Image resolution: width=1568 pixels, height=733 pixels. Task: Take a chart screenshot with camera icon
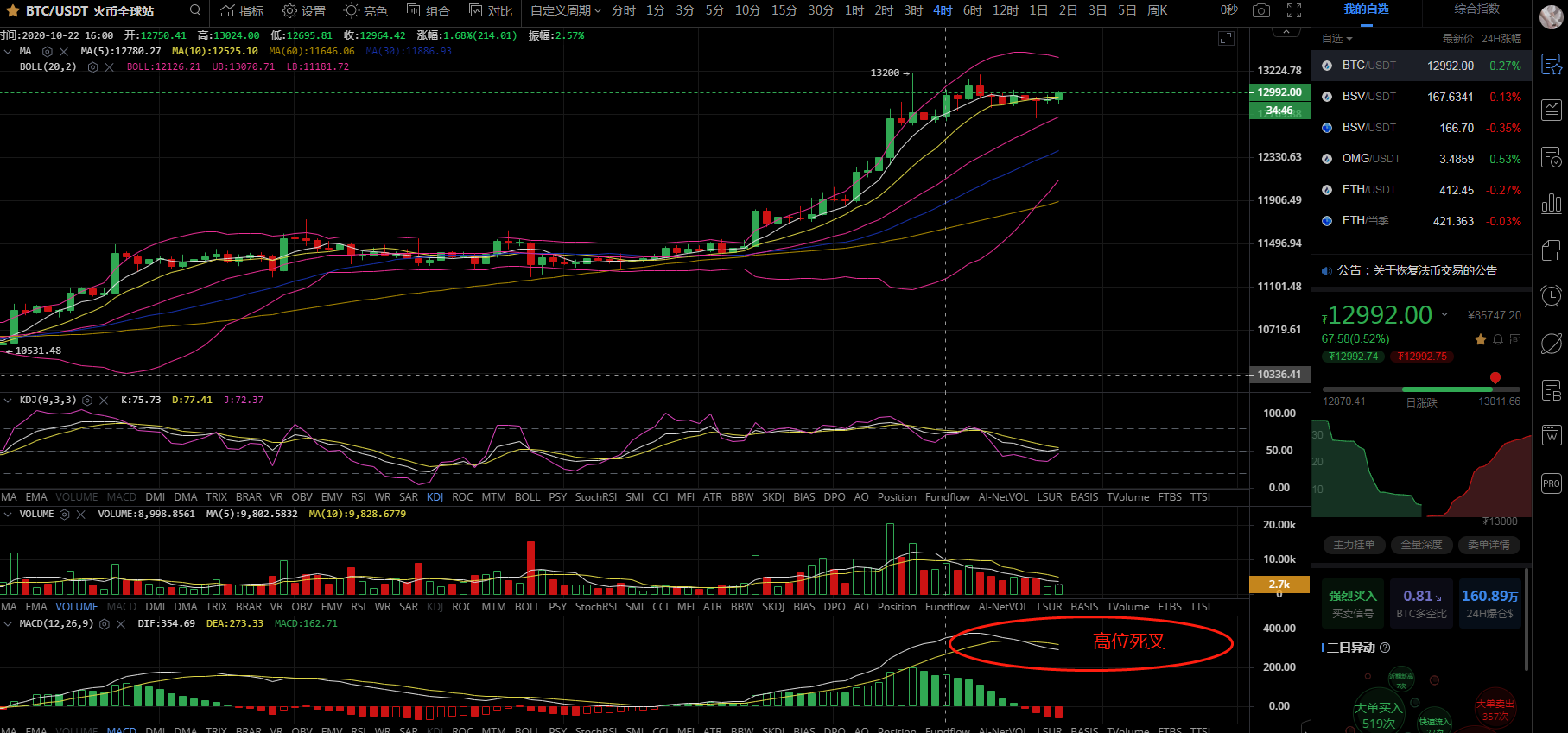point(1261,10)
